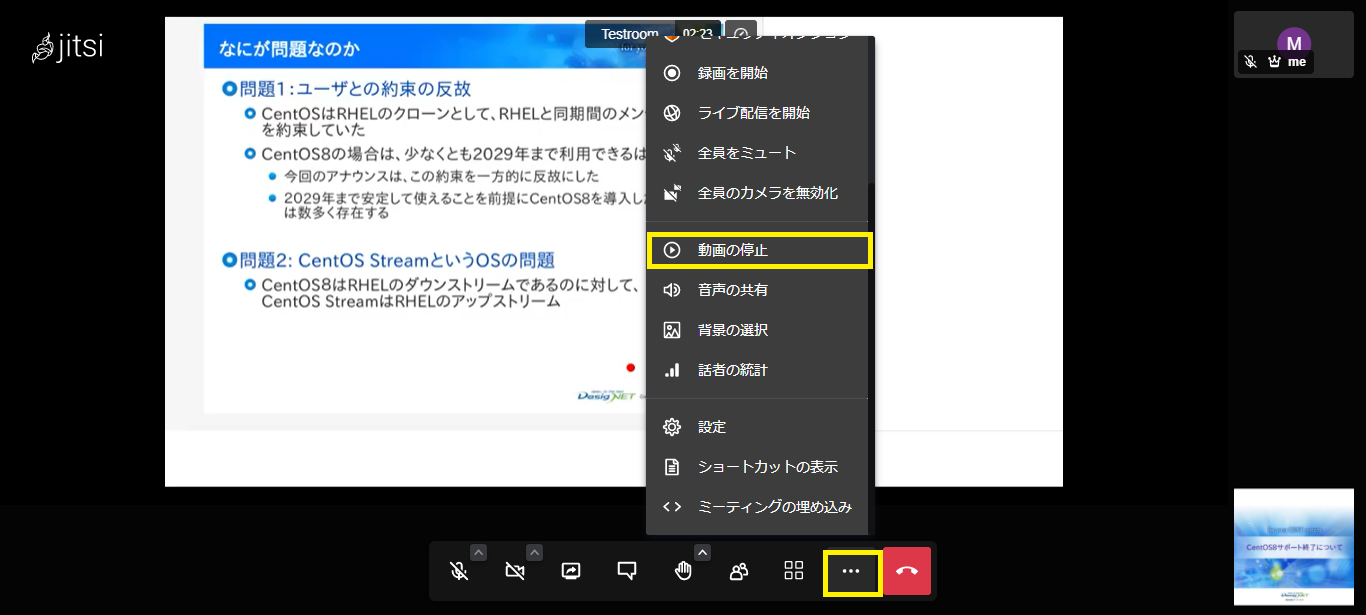Select the 'me' participant thumbnail
Viewport: 1366px width, 615px height.
(1293, 44)
